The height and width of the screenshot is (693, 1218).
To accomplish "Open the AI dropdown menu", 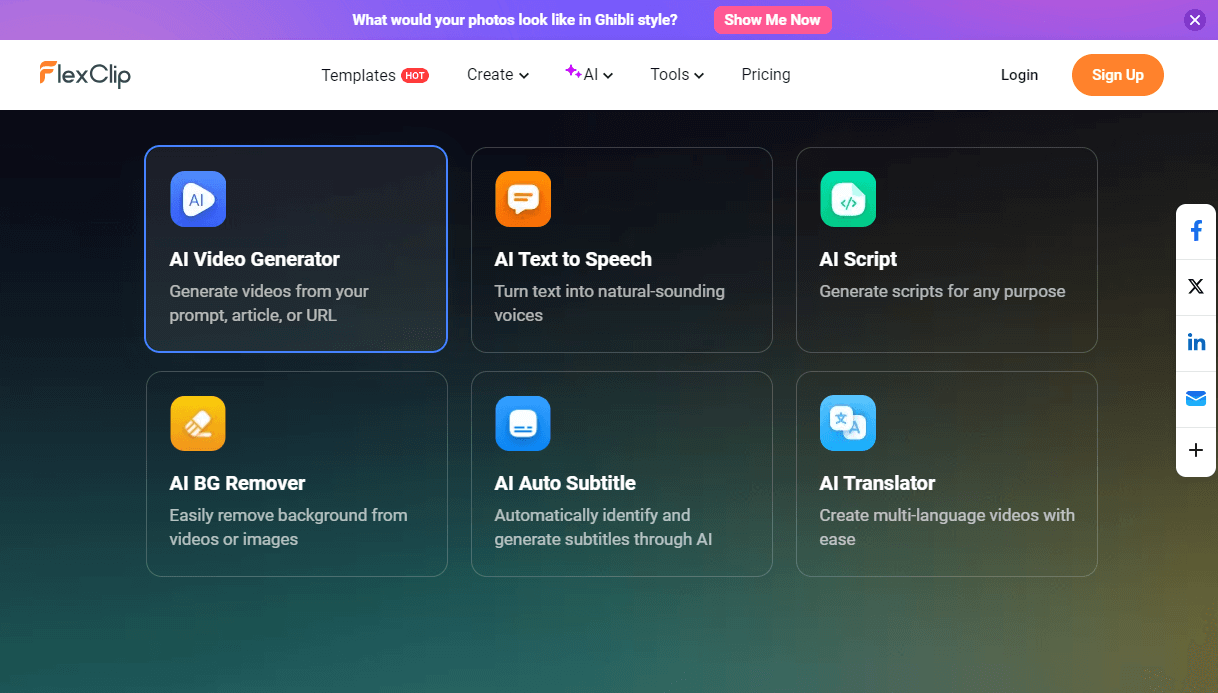I will [589, 74].
